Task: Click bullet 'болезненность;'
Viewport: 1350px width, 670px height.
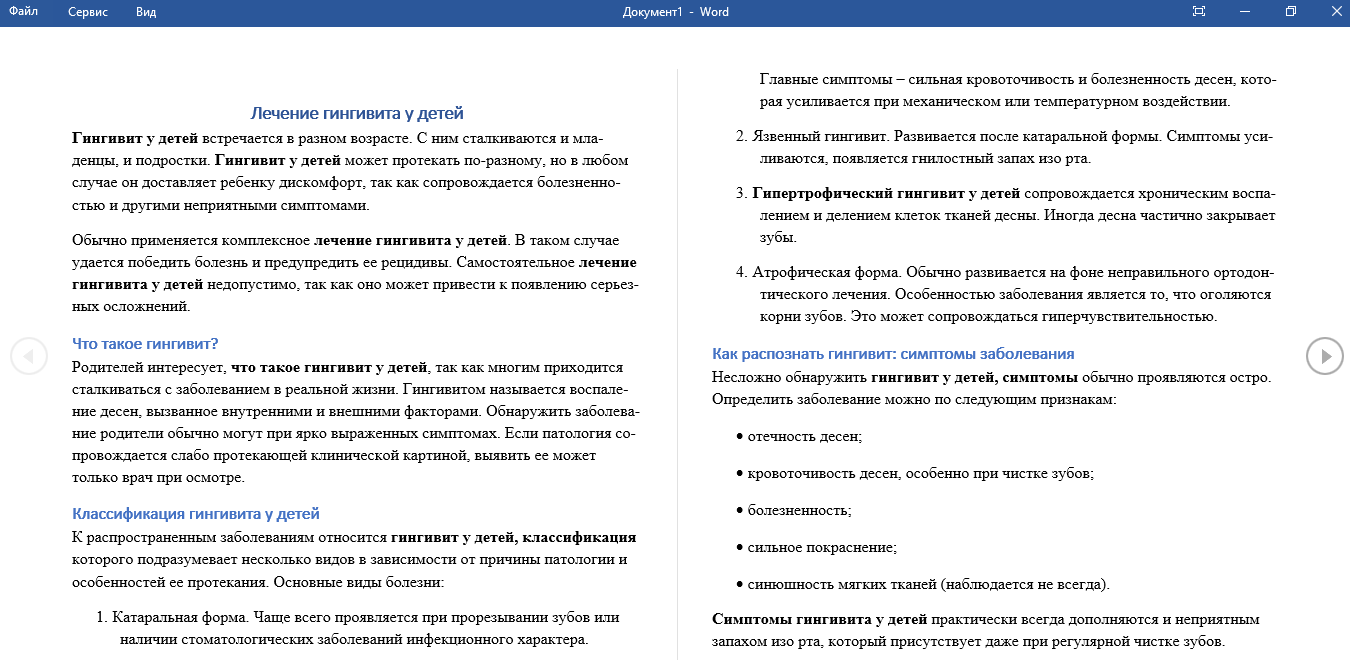Action: [x=799, y=510]
